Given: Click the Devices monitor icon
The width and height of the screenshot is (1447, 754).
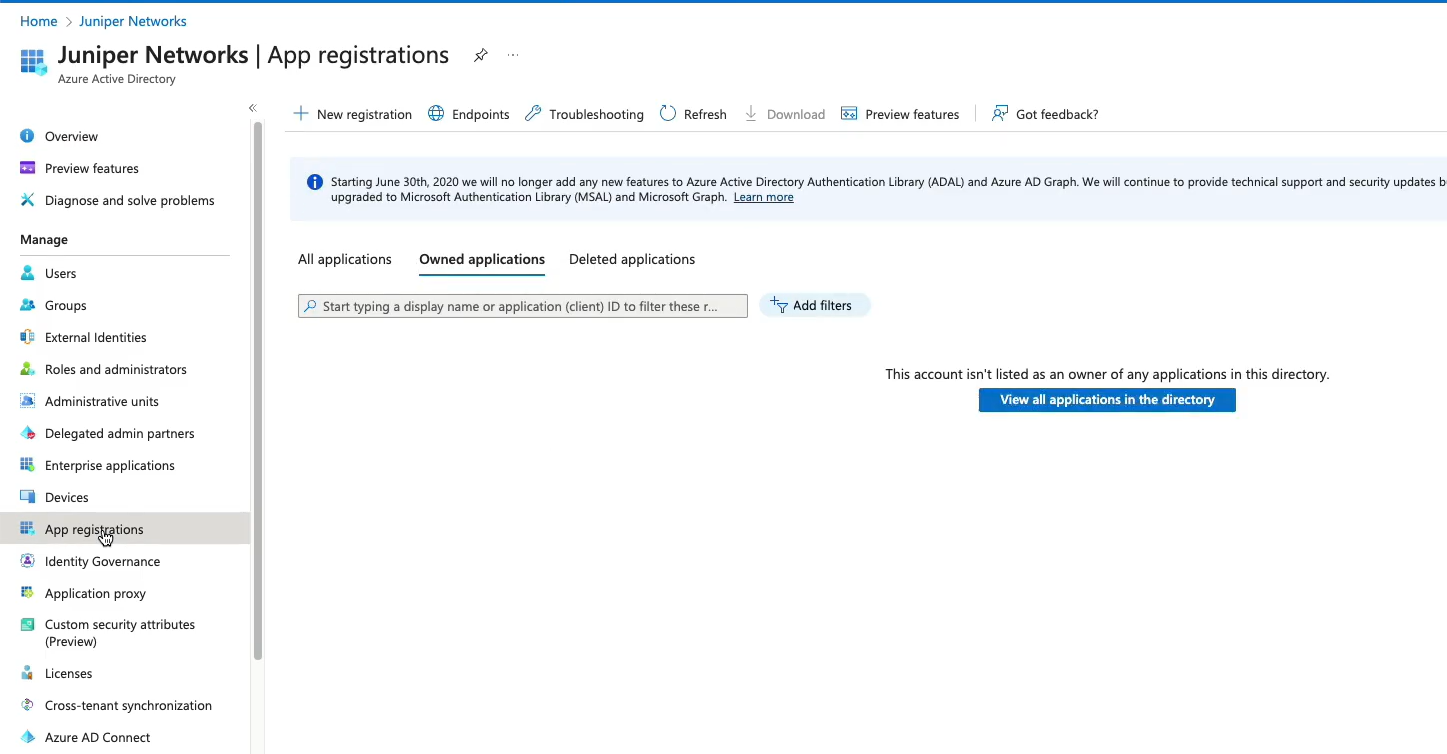Looking at the screenshot, I should [x=27, y=497].
